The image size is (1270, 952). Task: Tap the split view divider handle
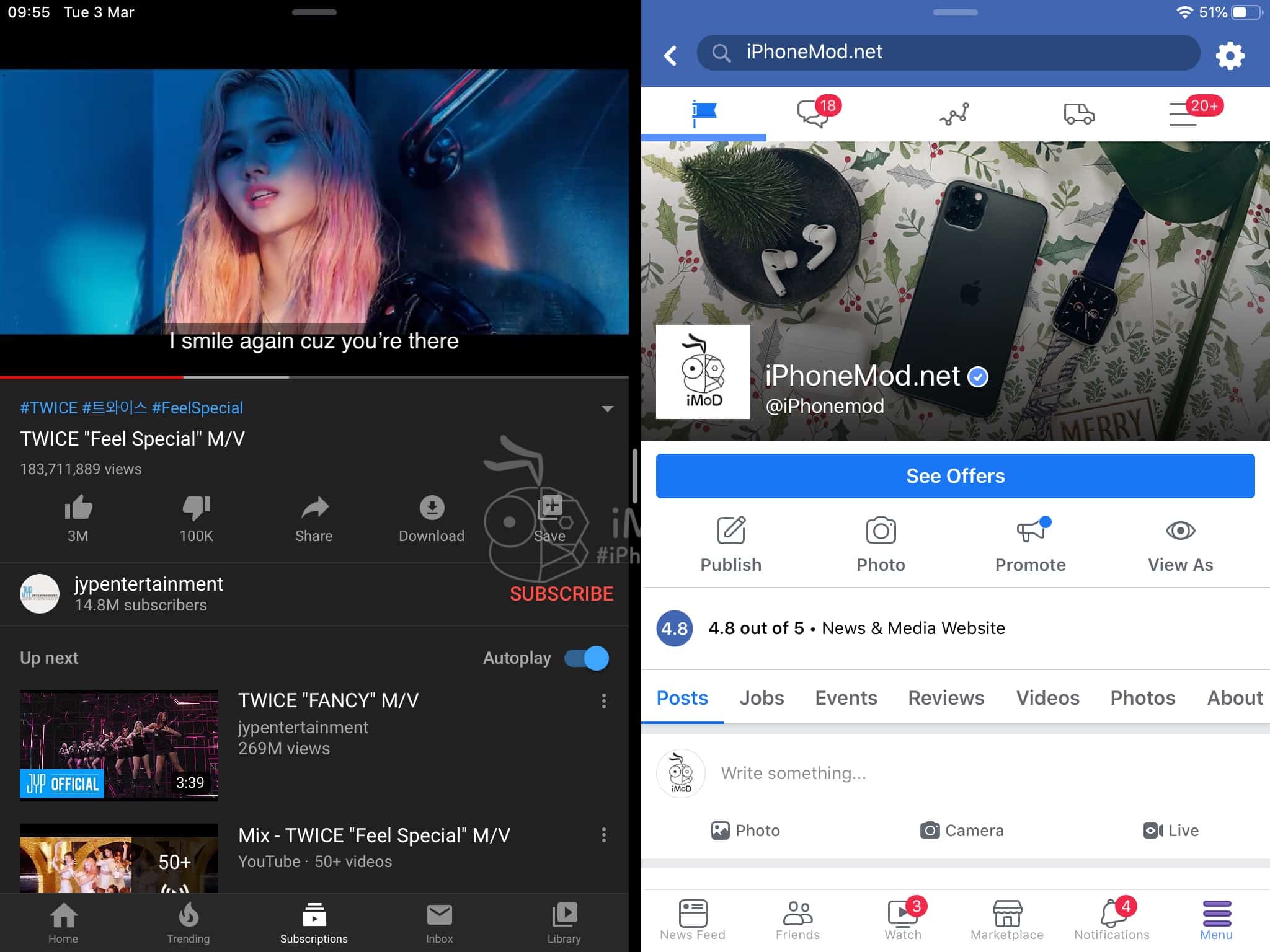[x=635, y=476]
